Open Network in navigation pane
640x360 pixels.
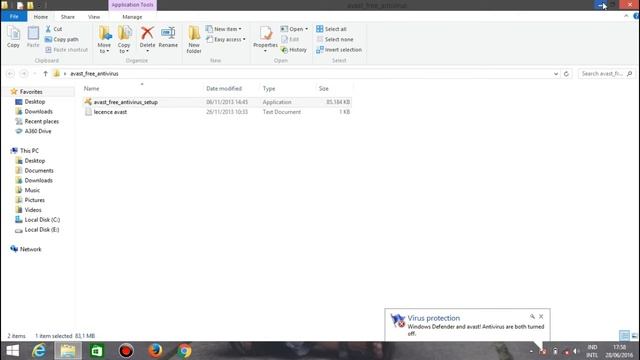pyautogui.click(x=31, y=249)
